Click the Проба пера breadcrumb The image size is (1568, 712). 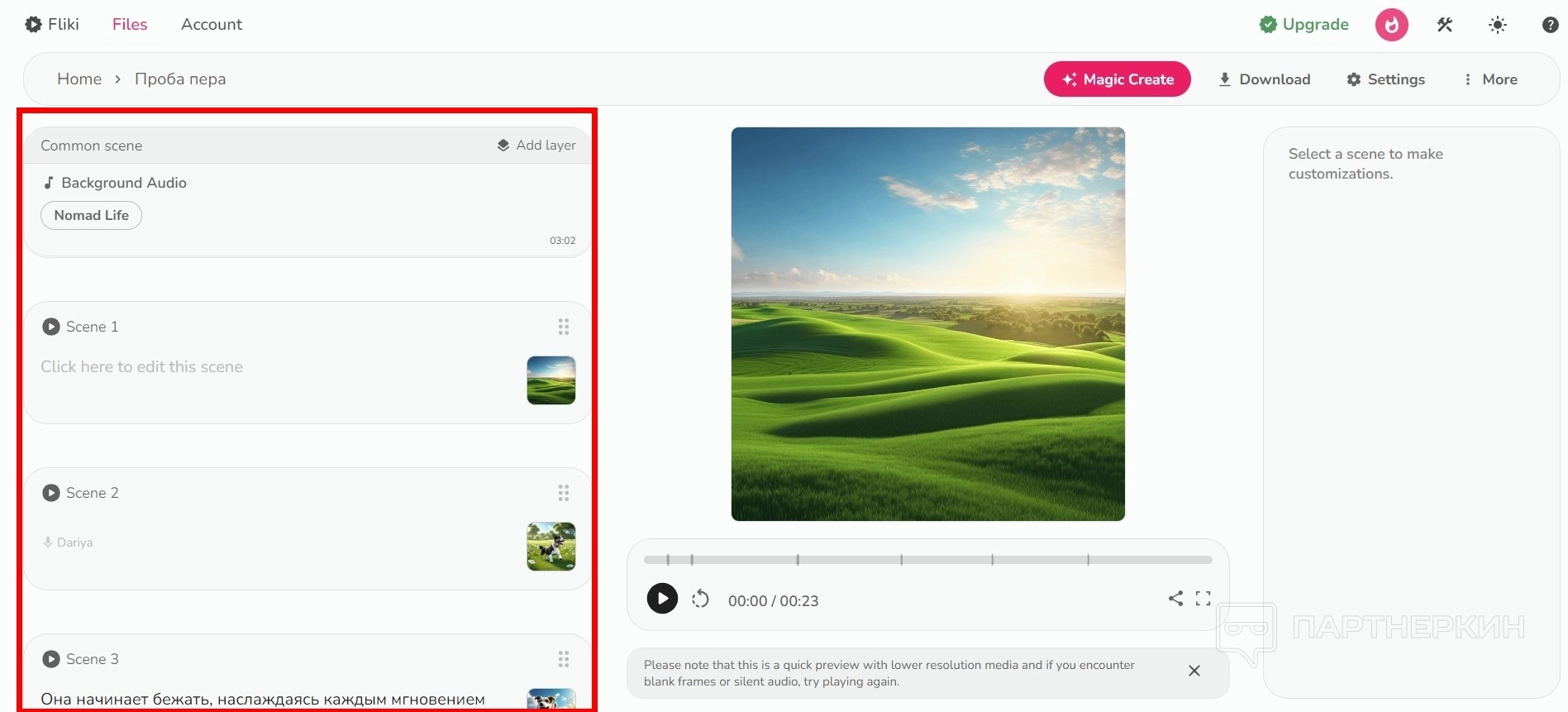tap(180, 79)
